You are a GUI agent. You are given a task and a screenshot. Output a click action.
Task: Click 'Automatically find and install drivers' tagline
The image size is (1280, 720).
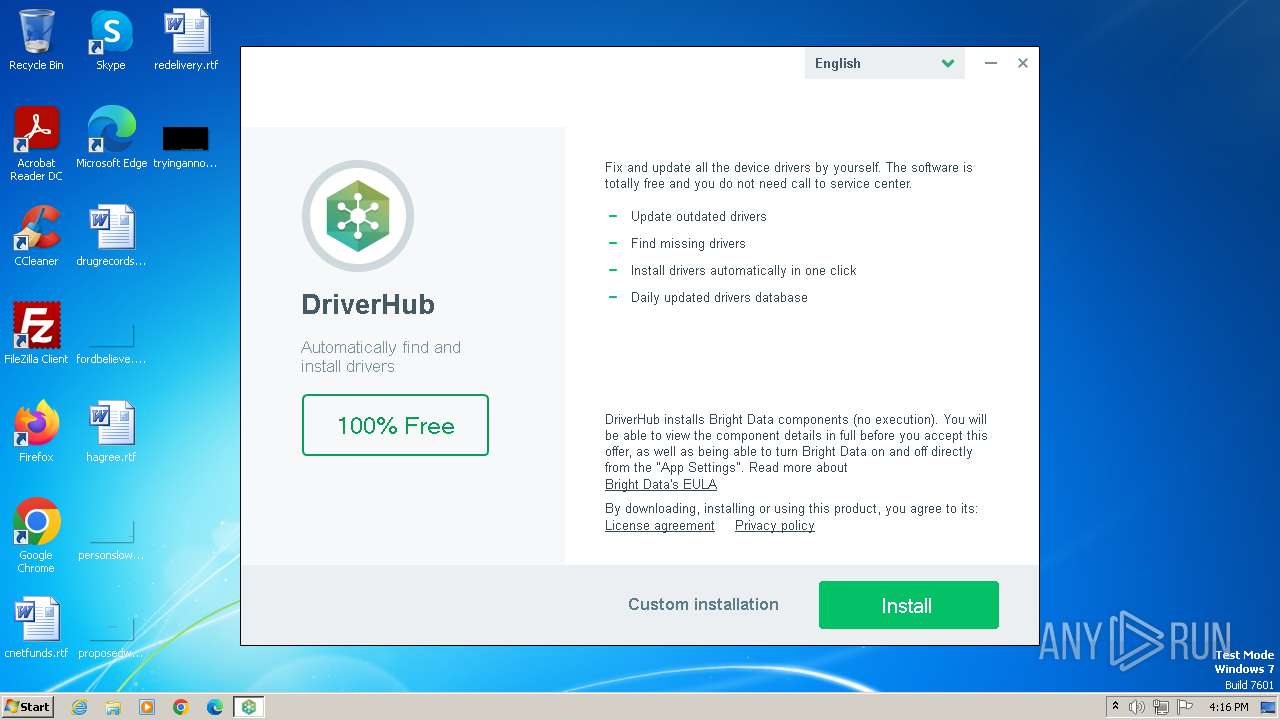pos(381,357)
